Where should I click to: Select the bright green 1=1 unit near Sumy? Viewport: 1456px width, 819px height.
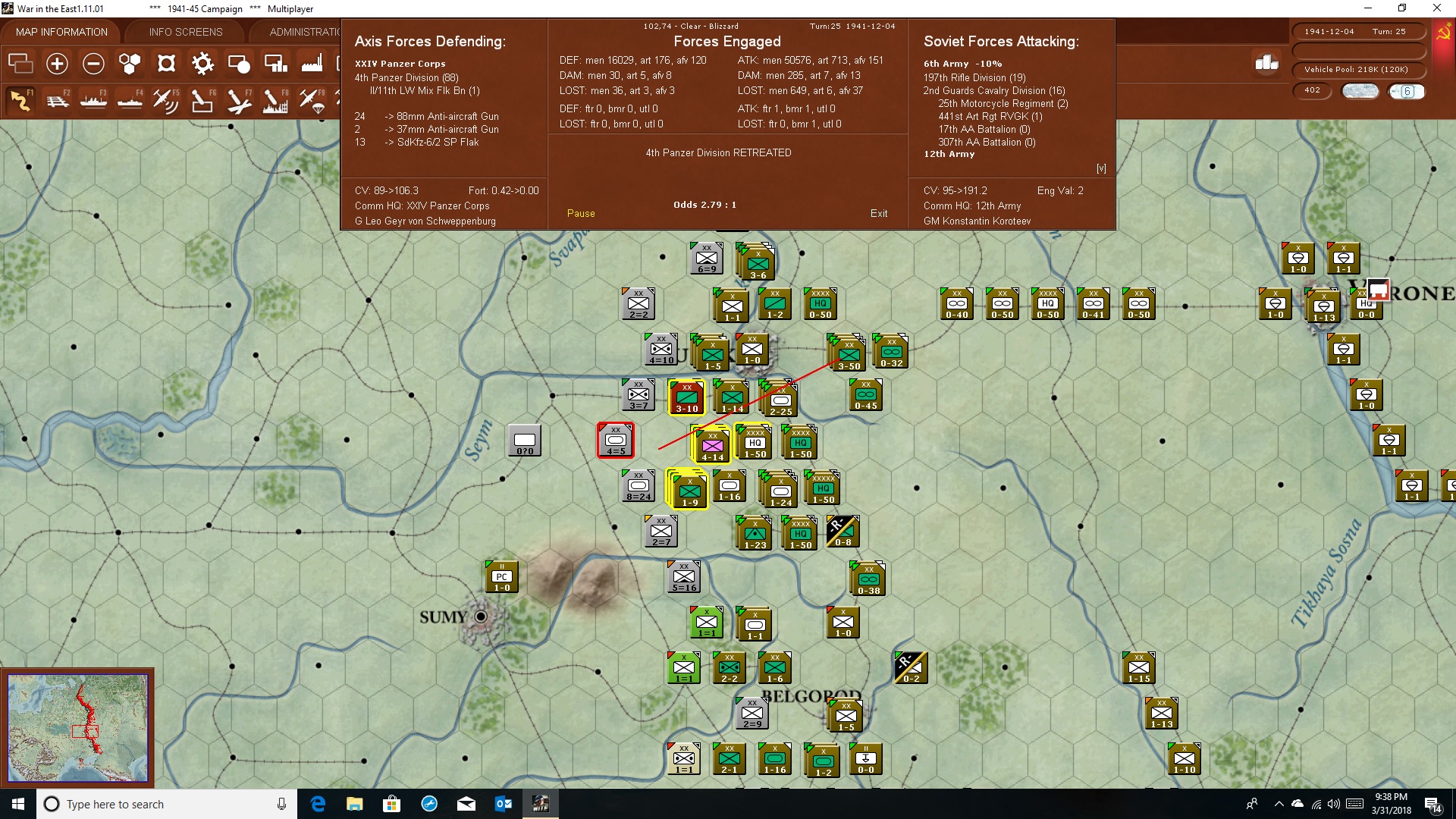(x=707, y=623)
